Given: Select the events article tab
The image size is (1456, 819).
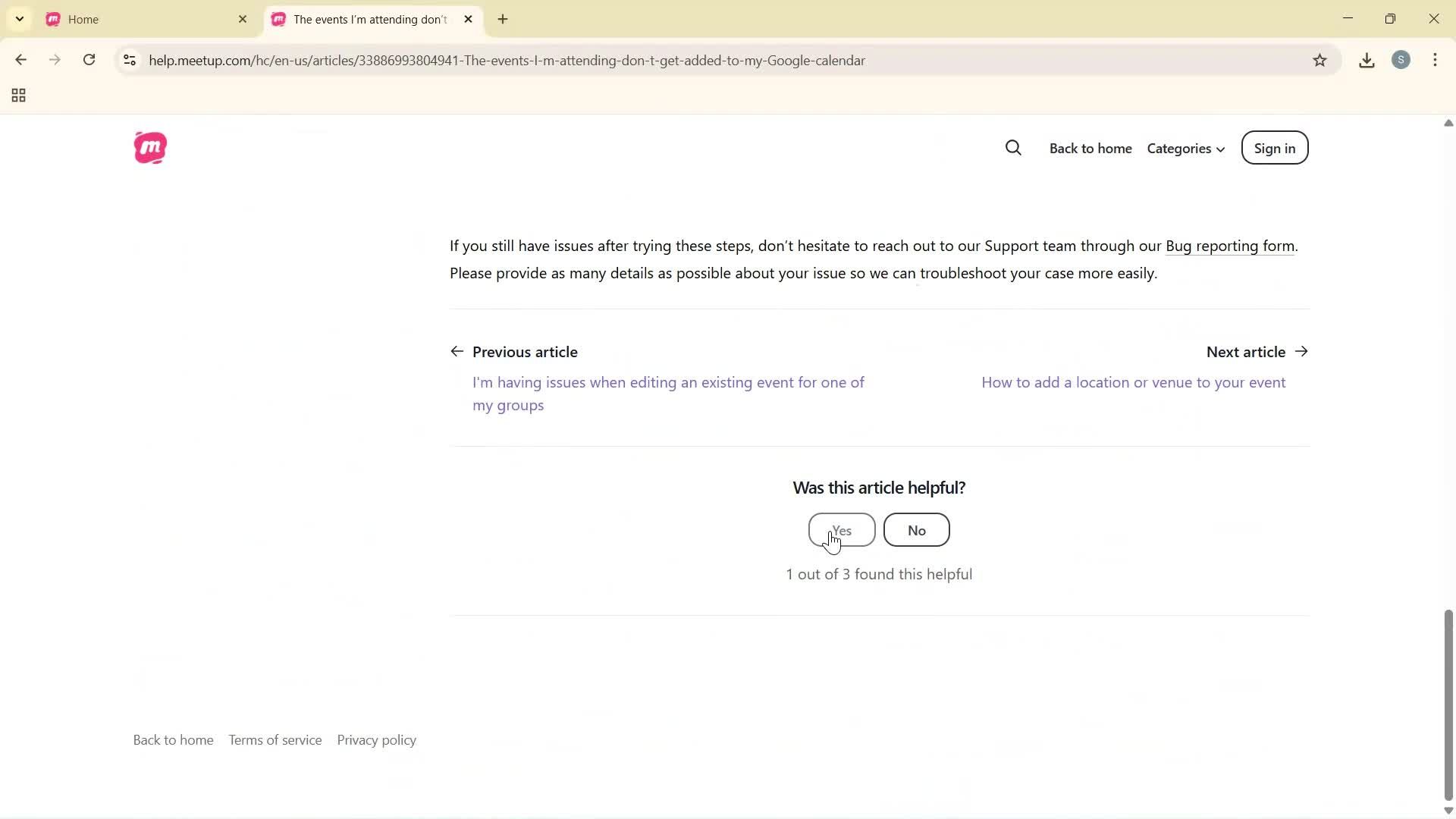Looking at the screenshot, I should 364,20.
